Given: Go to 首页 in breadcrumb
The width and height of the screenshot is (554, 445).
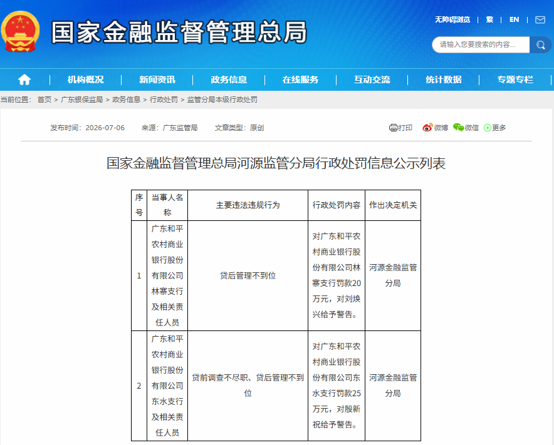Looking at the screenshot, I should point(45,100).
